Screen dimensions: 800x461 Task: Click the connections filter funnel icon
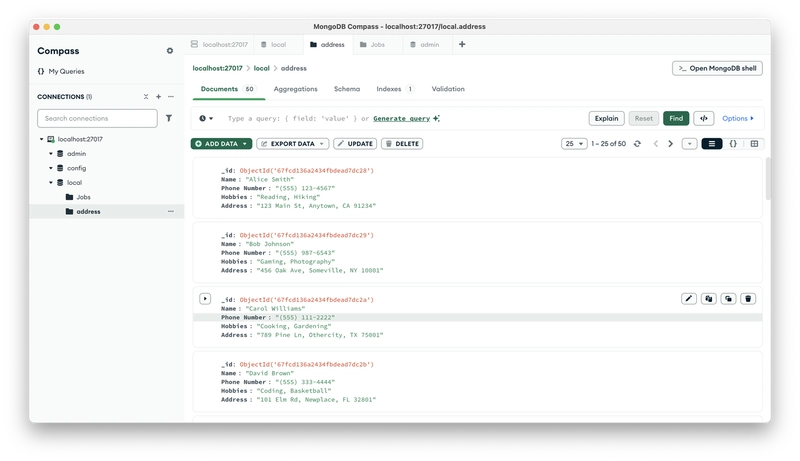pos(169,118)
